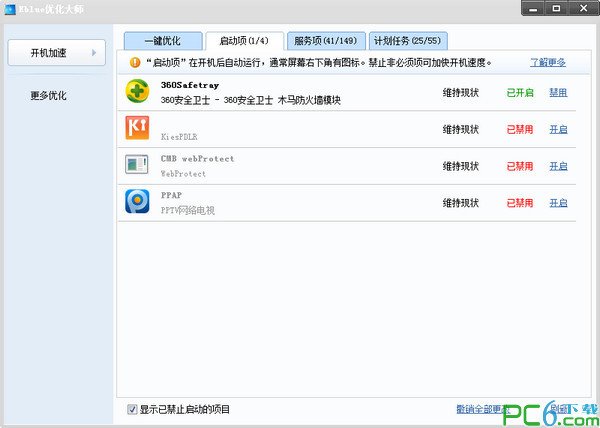This screenshot has height=428, width=600.
Task: Open the 了解更多 link
Action: [548, 62]
